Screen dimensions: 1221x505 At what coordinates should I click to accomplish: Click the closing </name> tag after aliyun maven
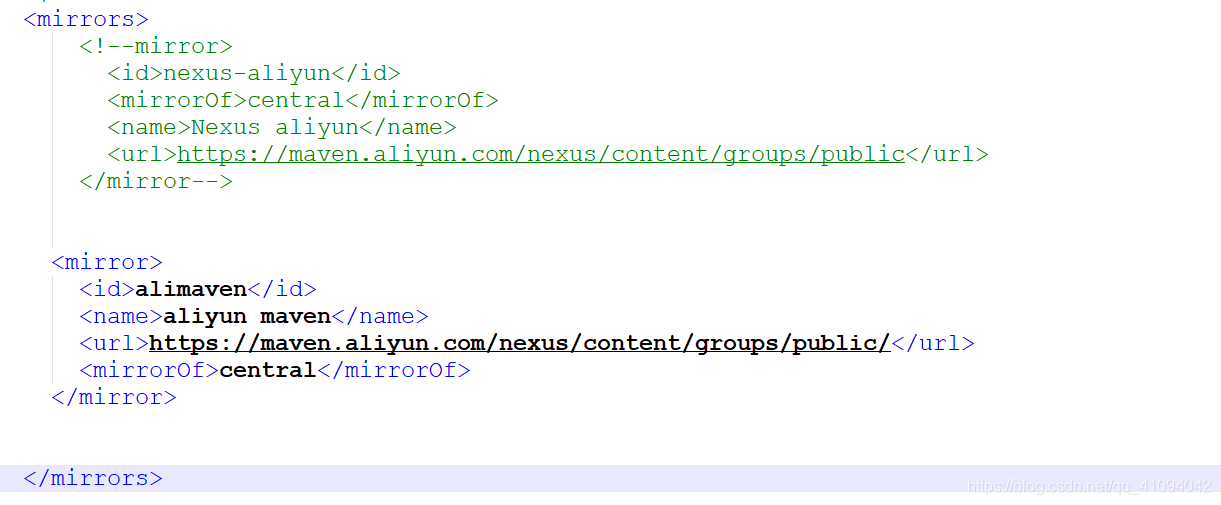coord(380,316)
